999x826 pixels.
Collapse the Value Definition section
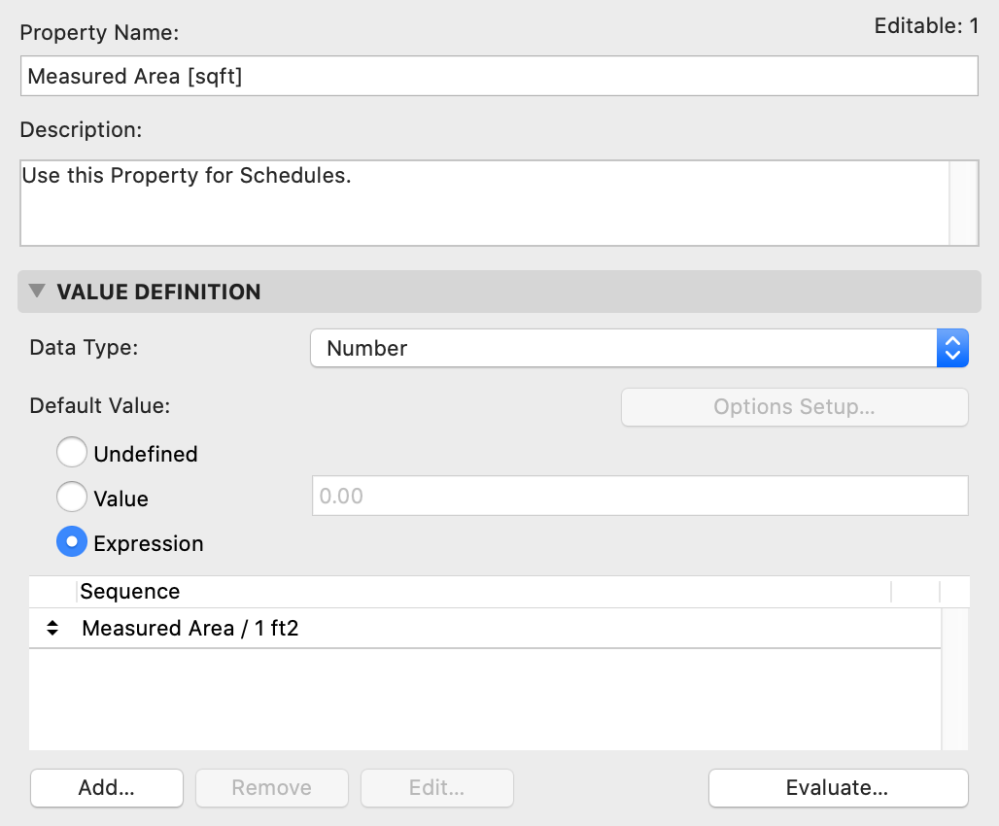pos(38,292)
